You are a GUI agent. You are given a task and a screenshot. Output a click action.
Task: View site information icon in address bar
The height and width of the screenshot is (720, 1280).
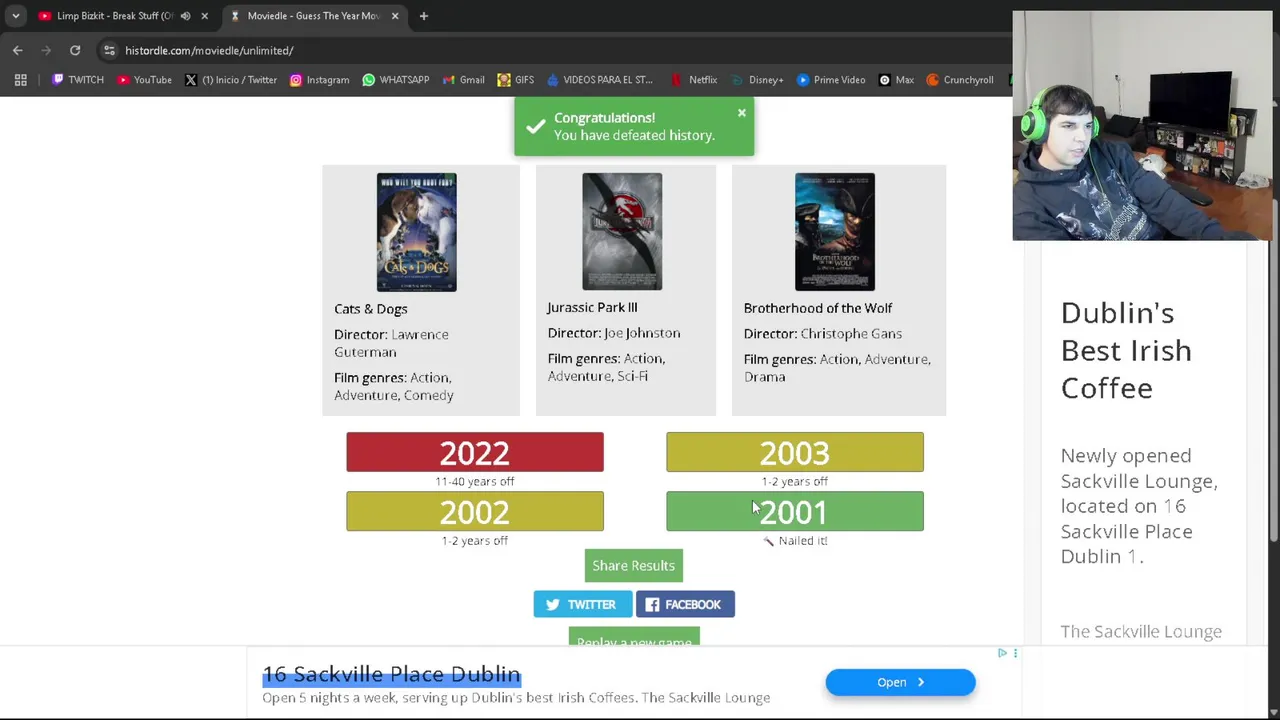(x=109, y=50)
